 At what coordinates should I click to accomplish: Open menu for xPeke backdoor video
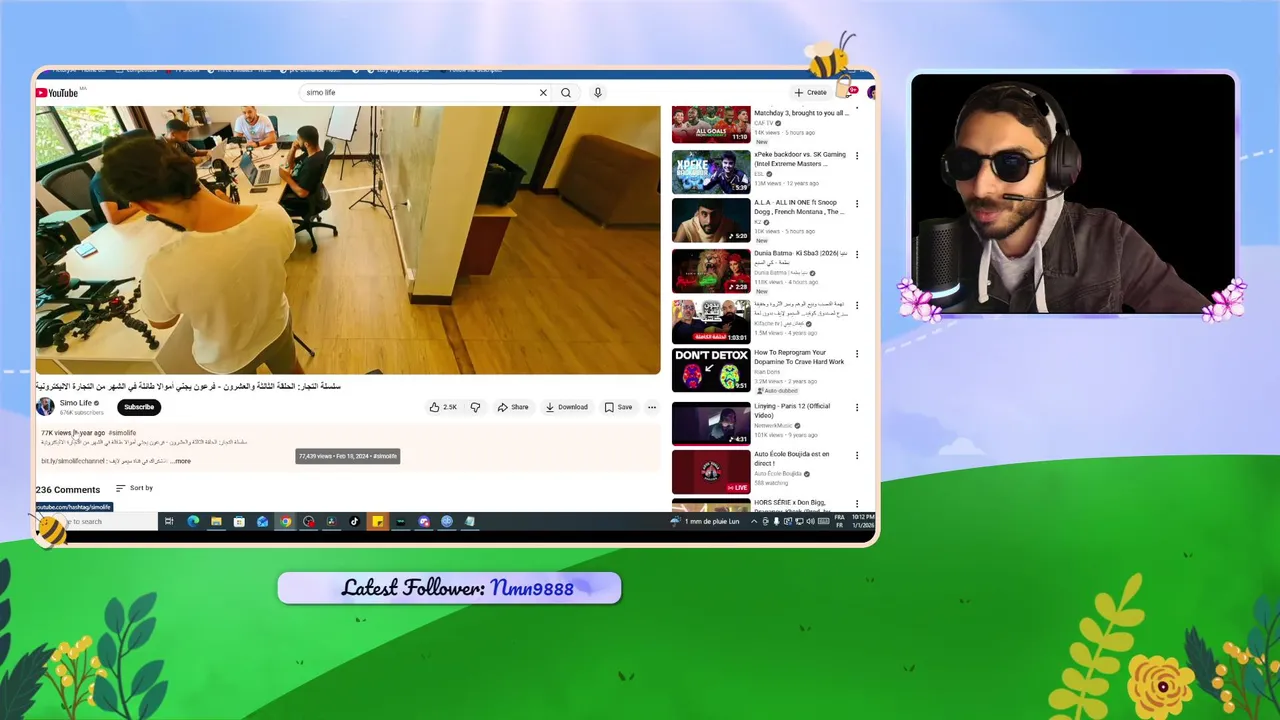click(x=857, y=156)
